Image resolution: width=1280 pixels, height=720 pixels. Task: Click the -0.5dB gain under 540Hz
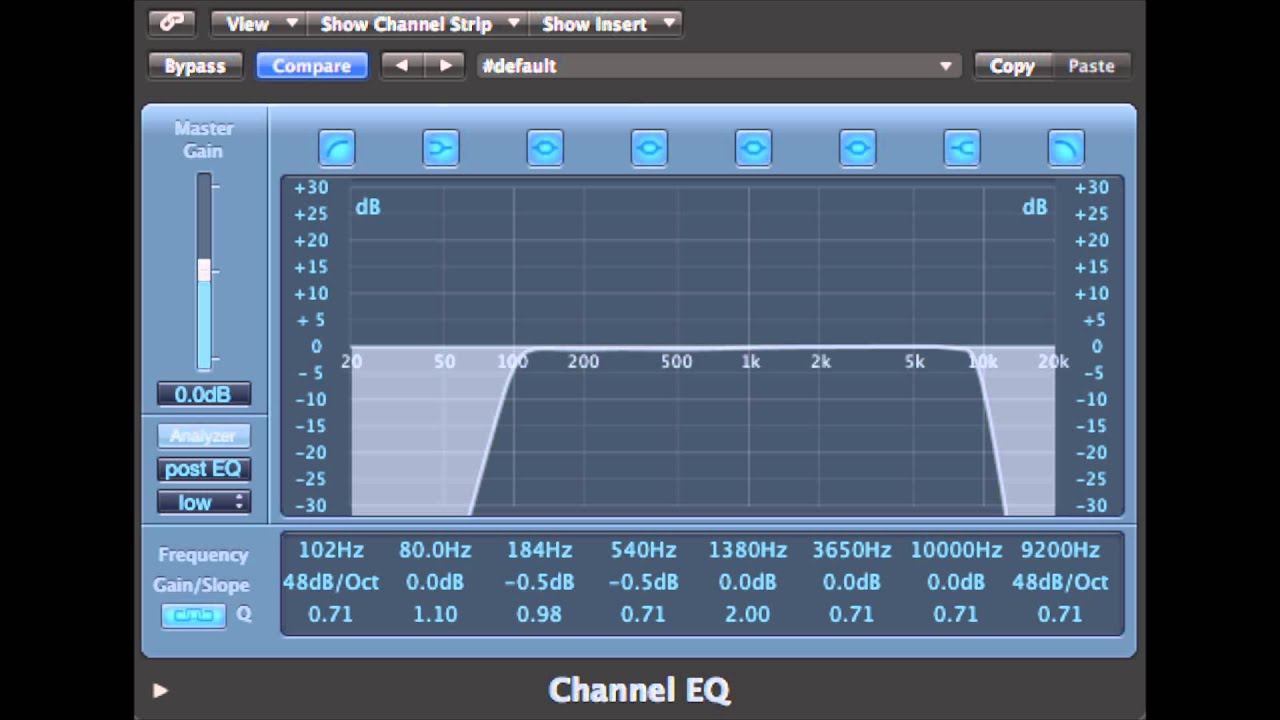click(643, 582)
